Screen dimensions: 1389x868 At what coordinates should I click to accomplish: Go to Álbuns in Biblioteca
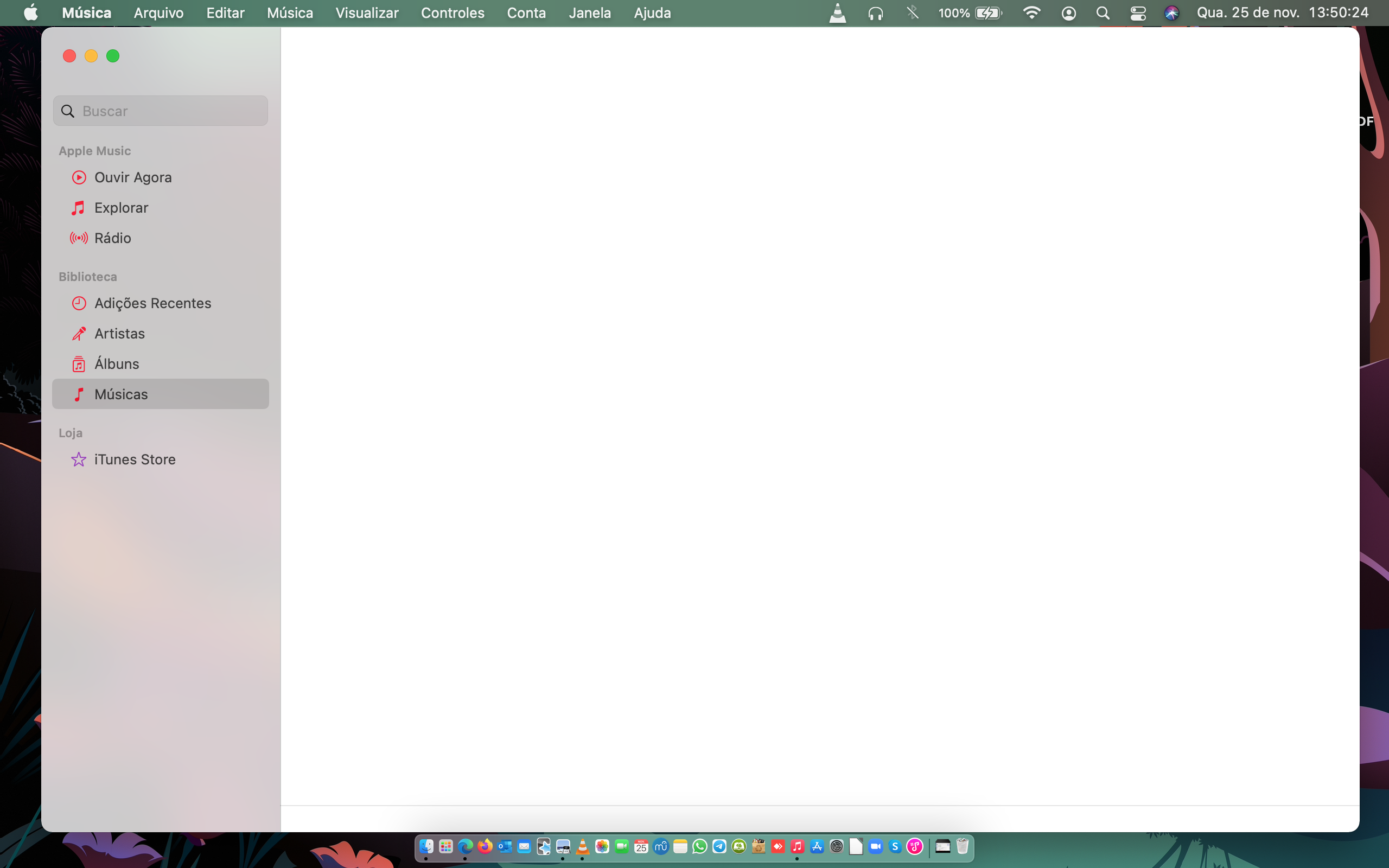click(x=117, y=364)
